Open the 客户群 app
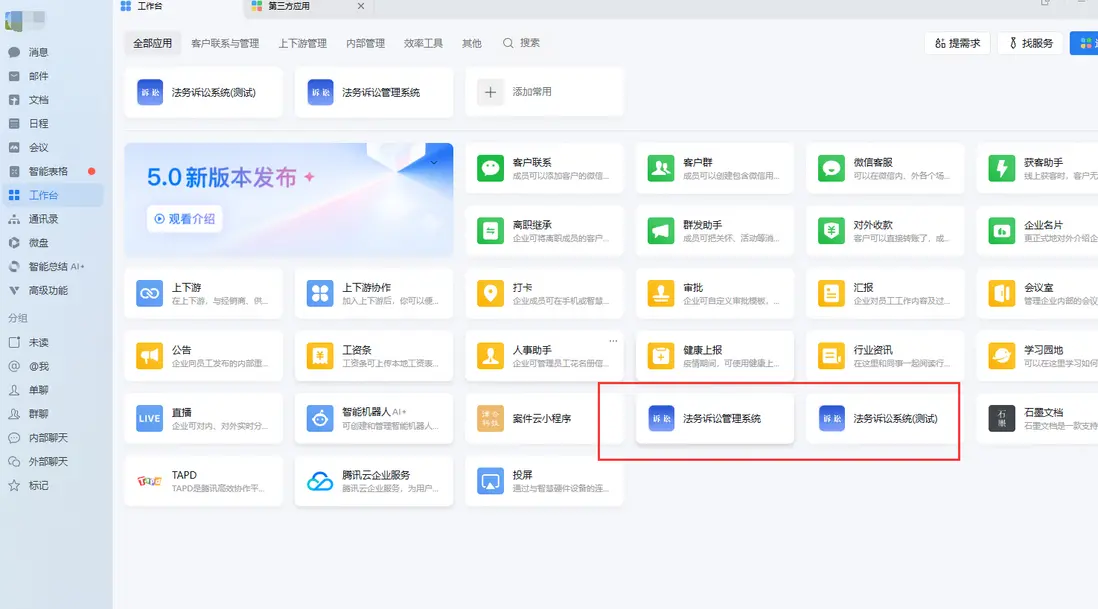Viewport: 1098px width, 609px height. [x=714, y=169]
